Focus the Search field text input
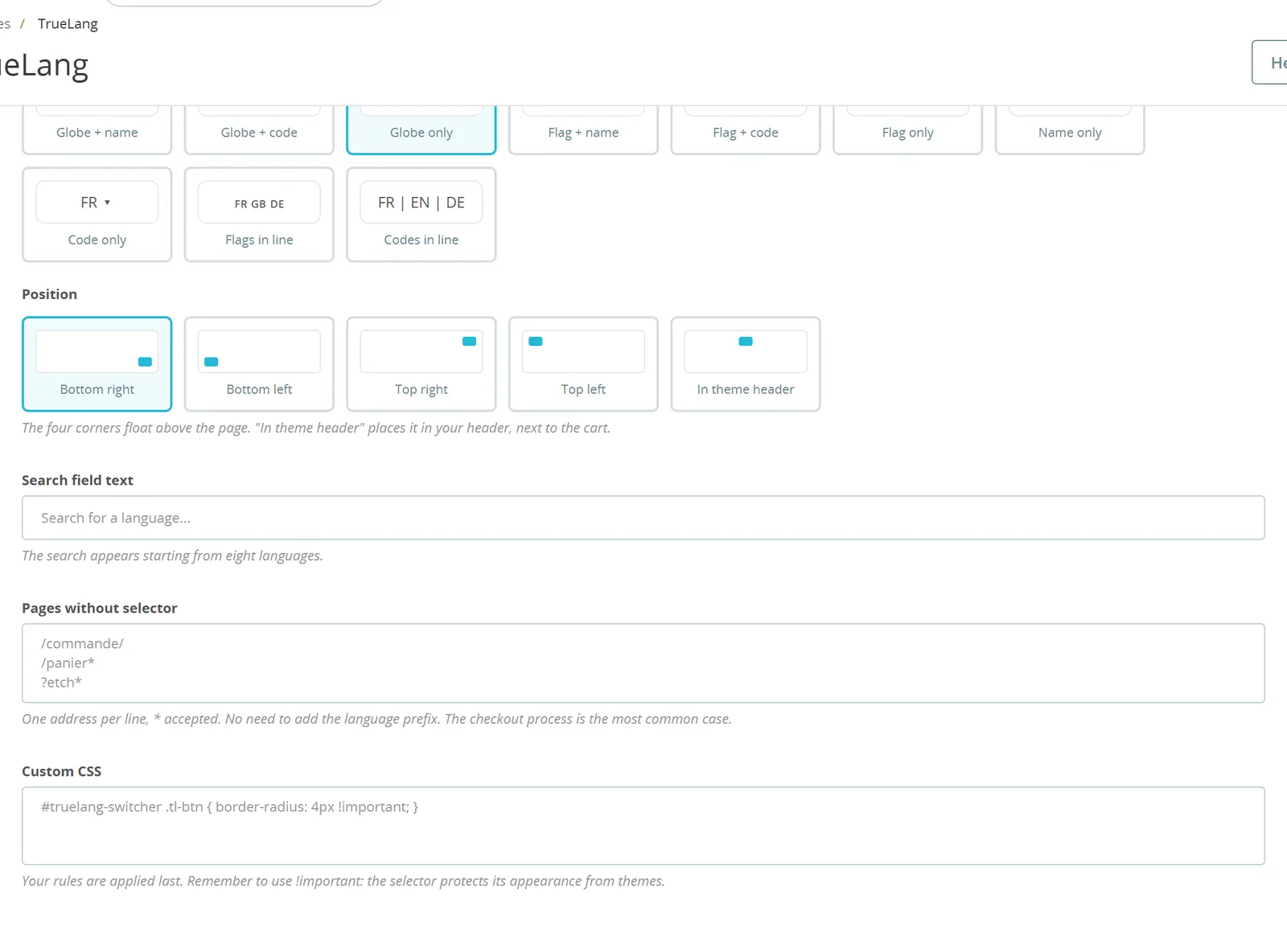1287x952 pixels. pyautogui.click(x=643, y=518)
